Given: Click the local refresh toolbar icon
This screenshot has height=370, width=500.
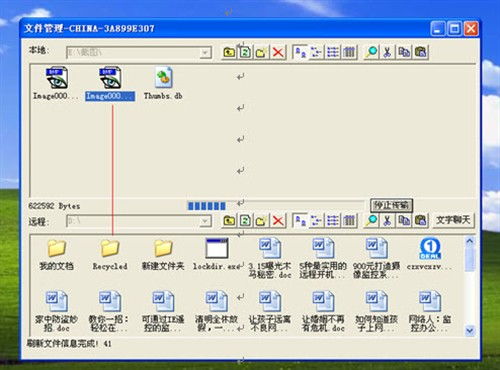Looking at the screenshot, I should pyautogui.click(x=245, y=52).
